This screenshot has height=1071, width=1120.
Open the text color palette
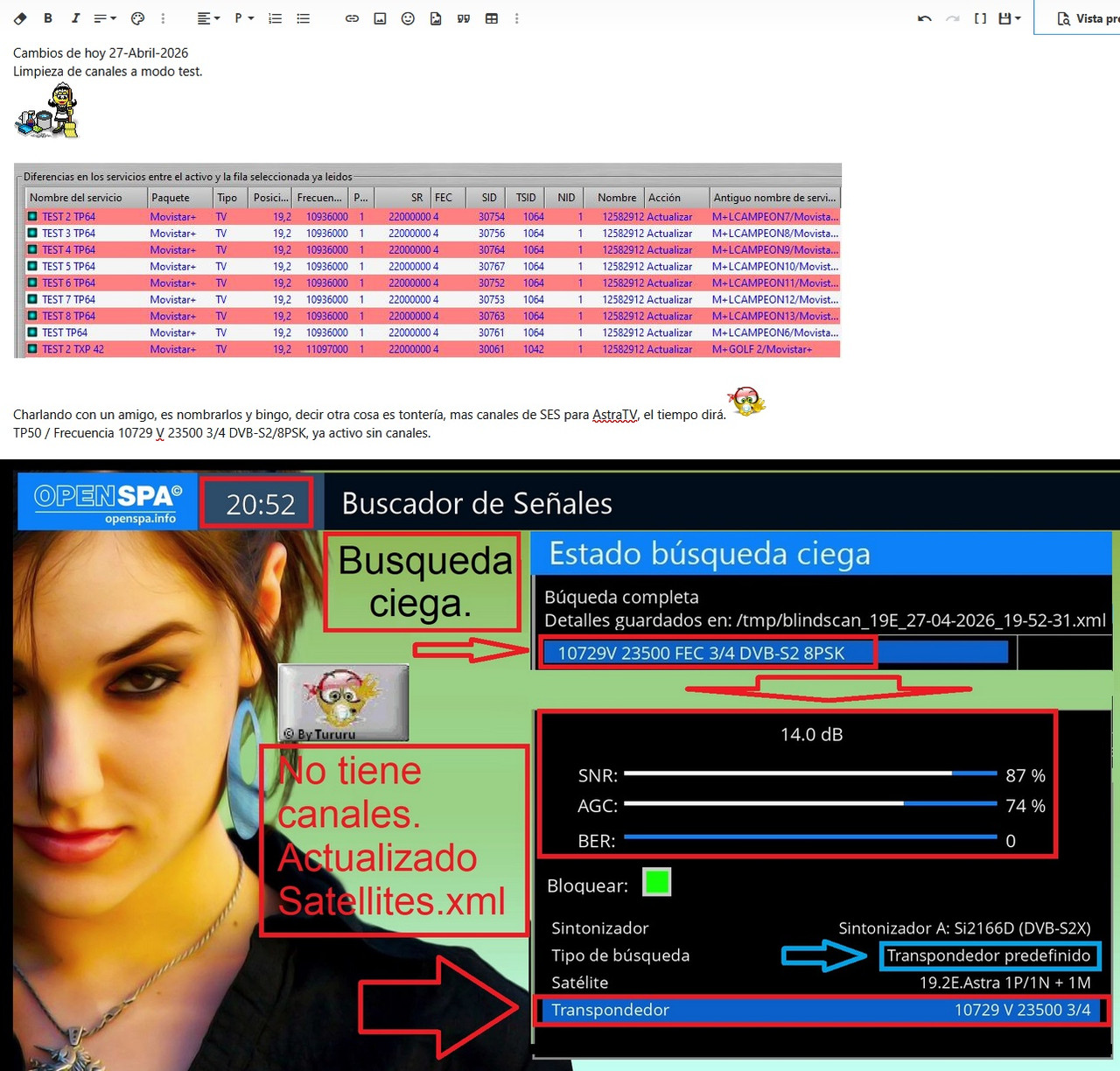point(137,18)
